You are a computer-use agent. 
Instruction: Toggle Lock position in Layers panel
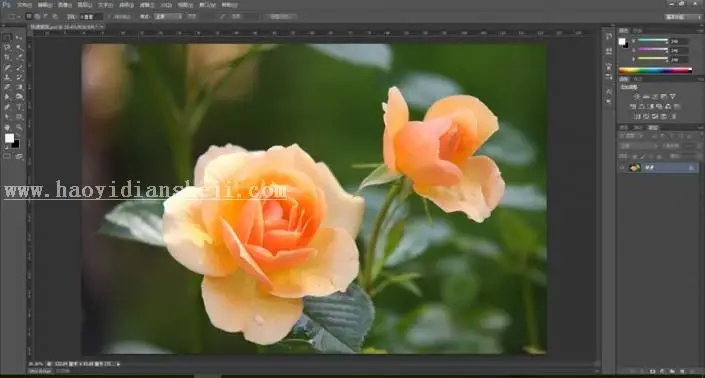[651, 156]
